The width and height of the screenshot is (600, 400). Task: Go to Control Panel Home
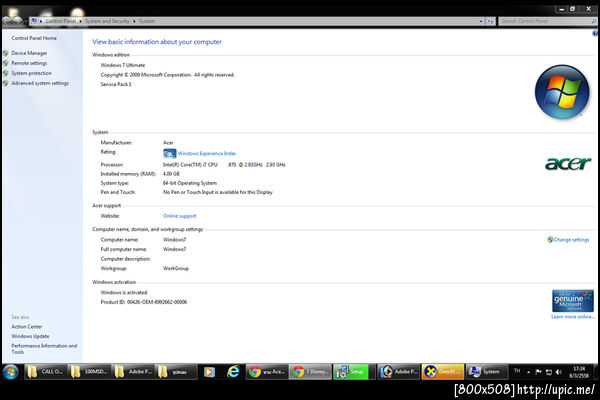pos(34,38)
